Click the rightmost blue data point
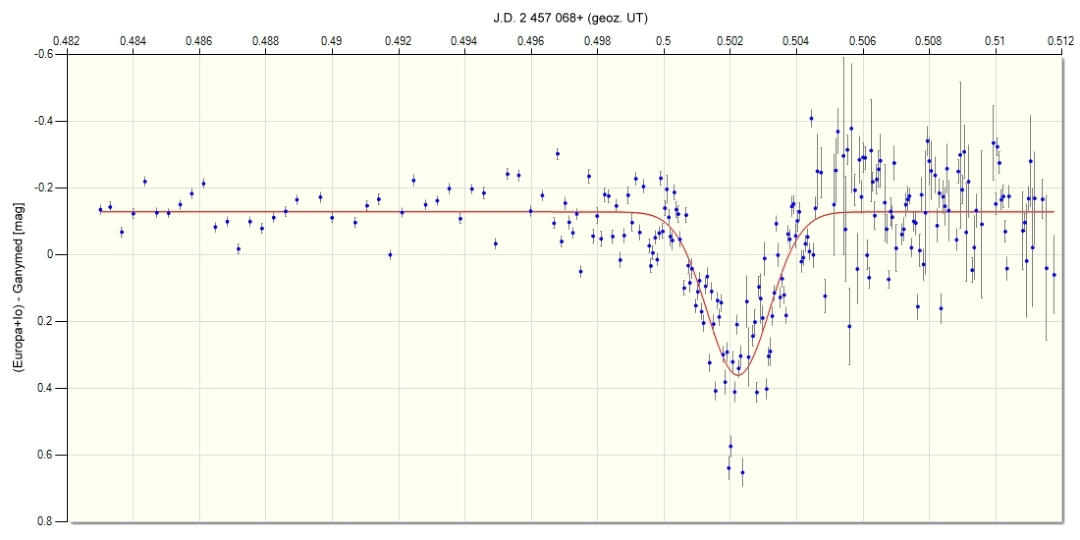The image size is (1080, 540). 1053,275
